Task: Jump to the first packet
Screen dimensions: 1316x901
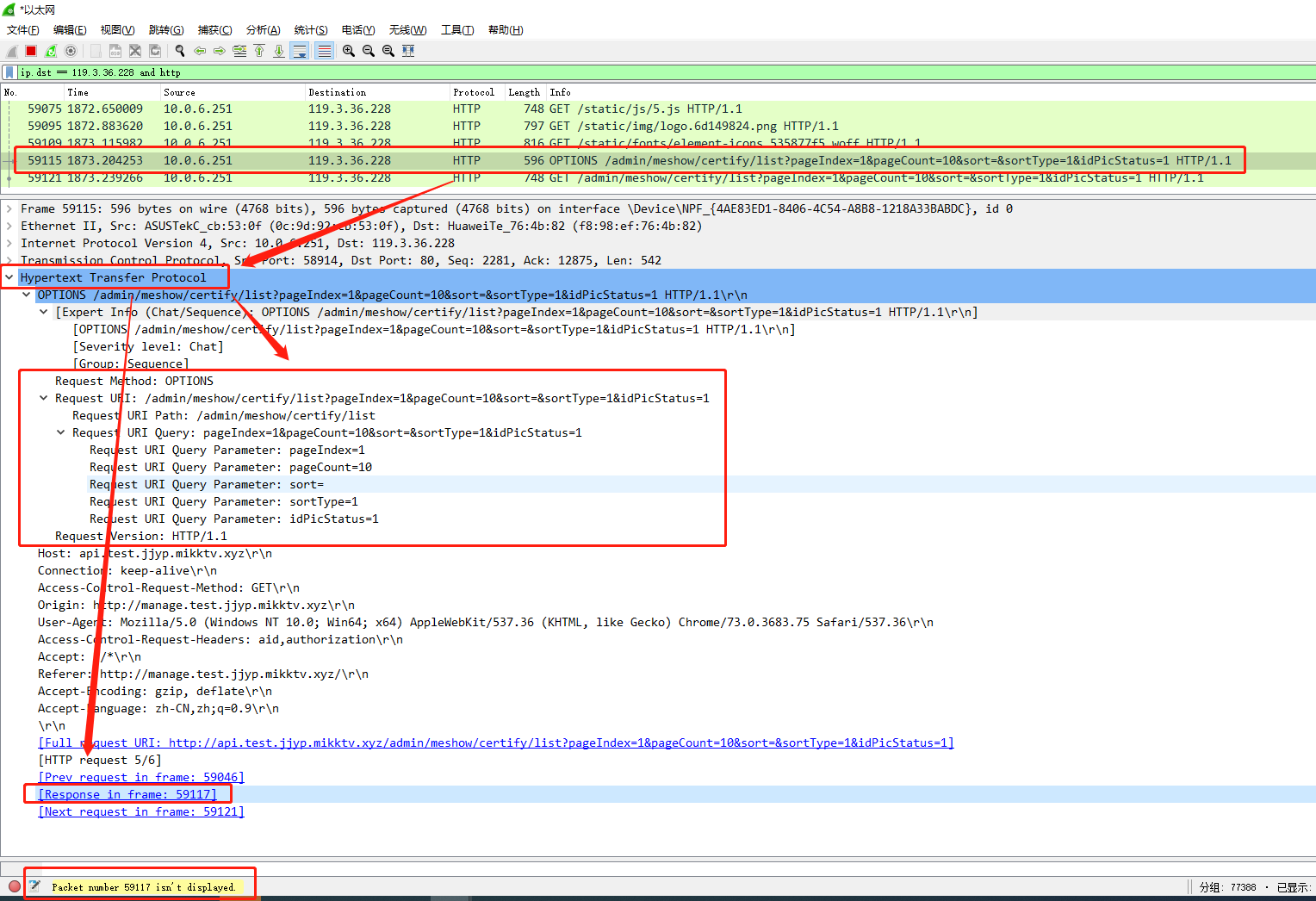Action: (259, 51)
